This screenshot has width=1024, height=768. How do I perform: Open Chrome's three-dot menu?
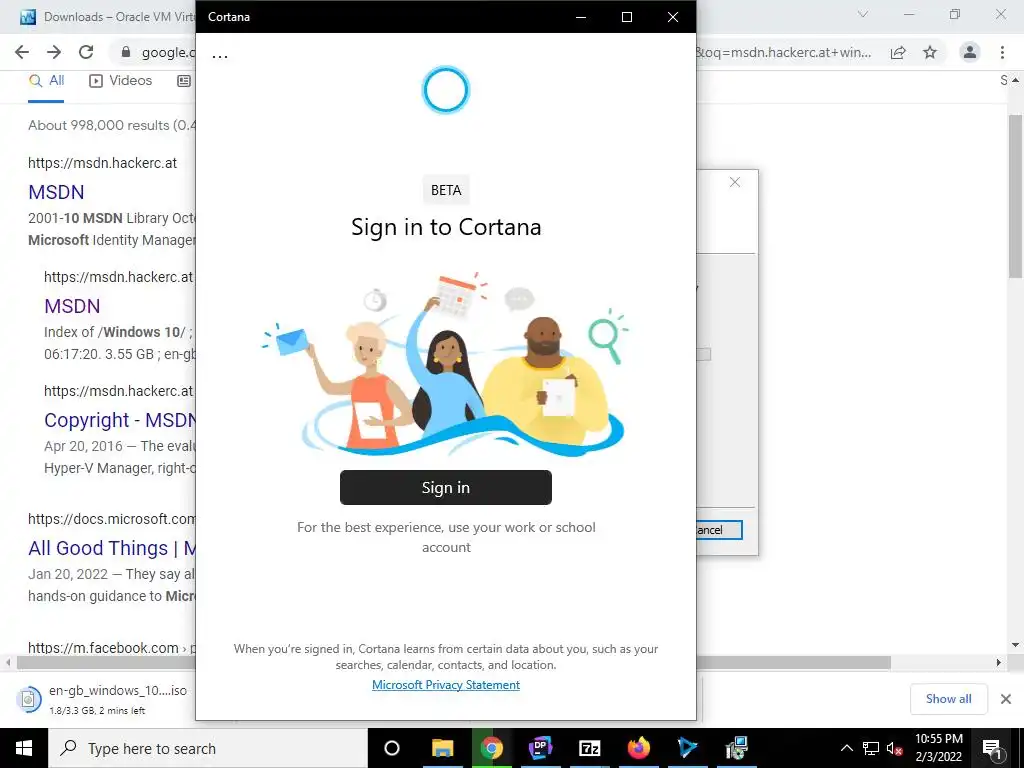1002,52
